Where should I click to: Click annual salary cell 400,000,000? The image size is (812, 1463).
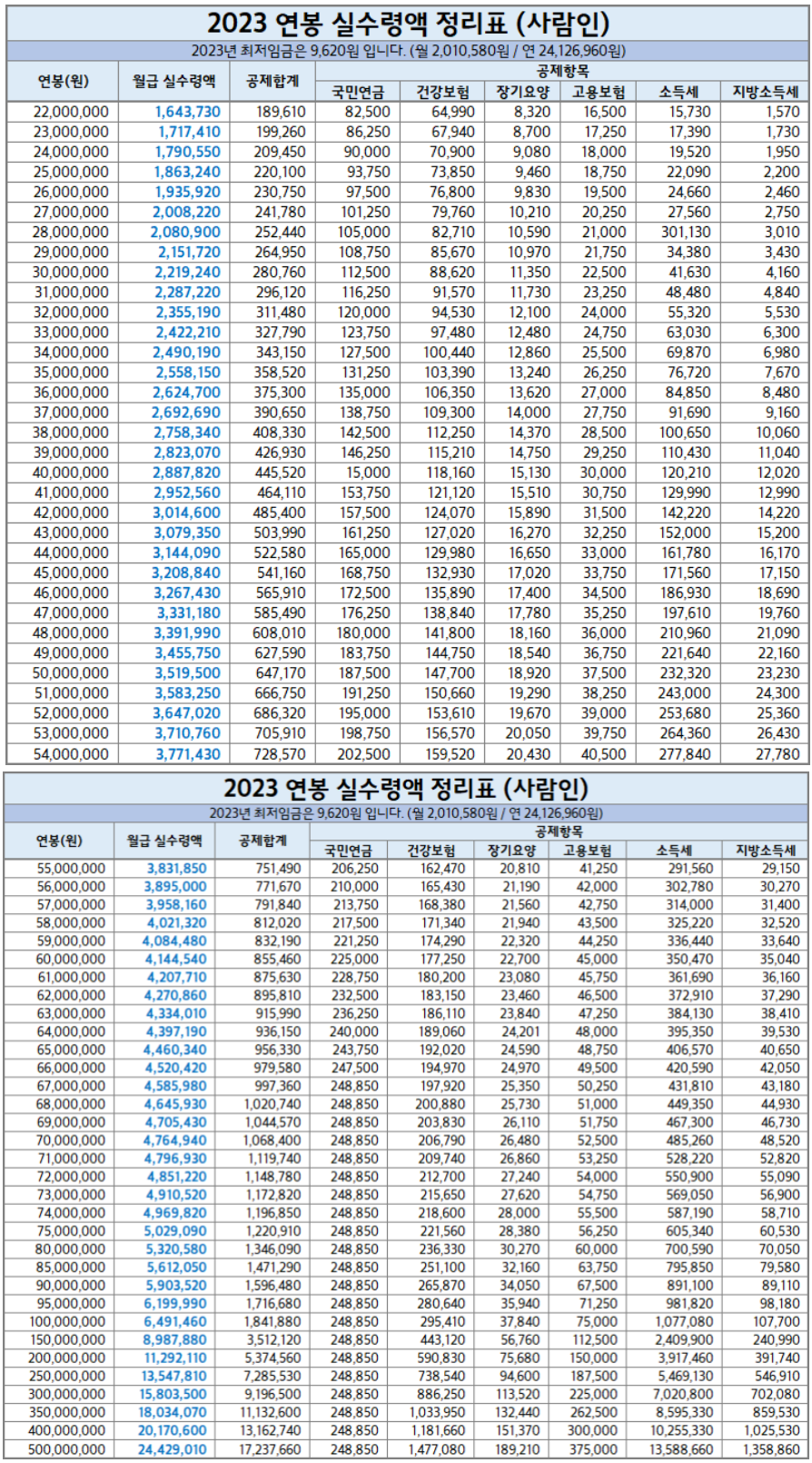pos(66,1431)
